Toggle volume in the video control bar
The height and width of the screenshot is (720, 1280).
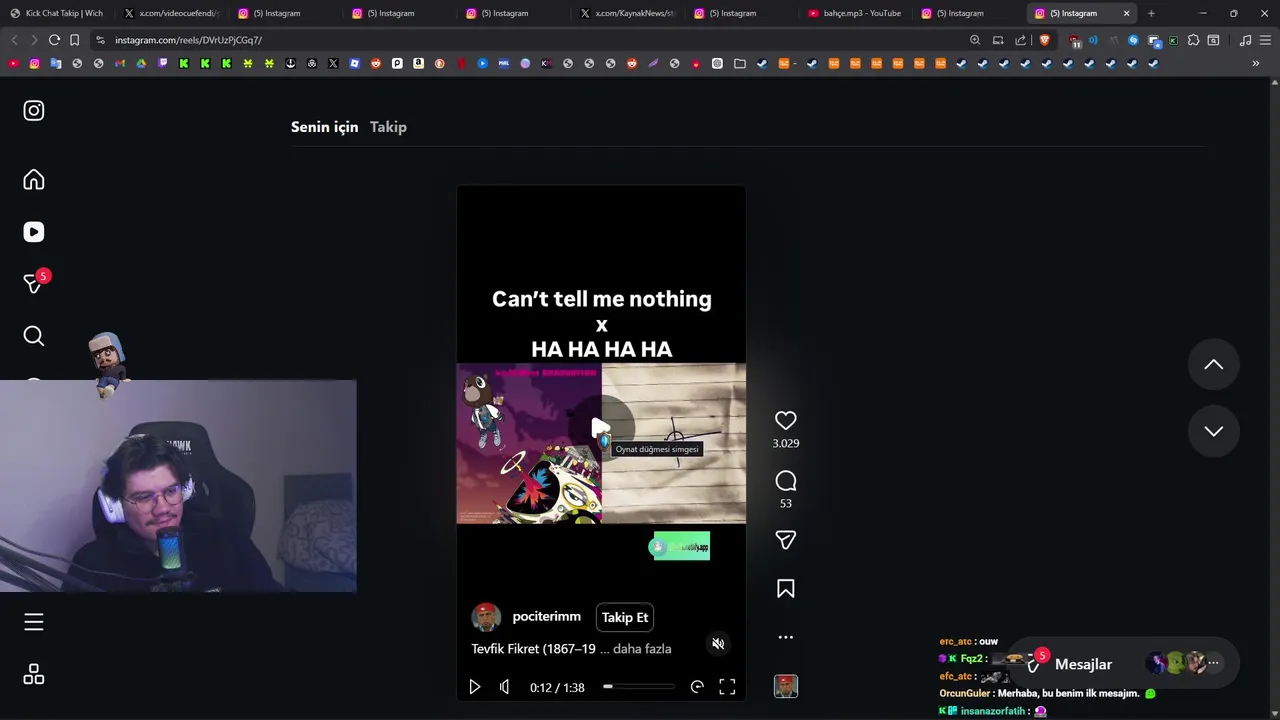[x=504, y=687]
